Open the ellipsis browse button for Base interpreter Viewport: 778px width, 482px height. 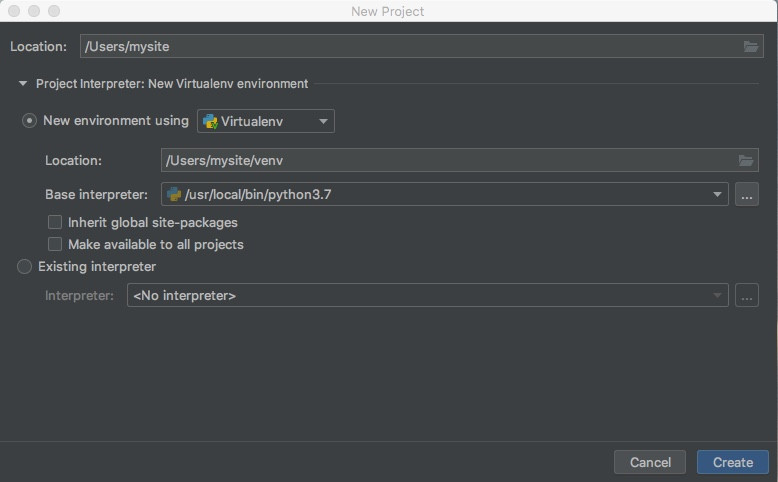pos(747,194)
